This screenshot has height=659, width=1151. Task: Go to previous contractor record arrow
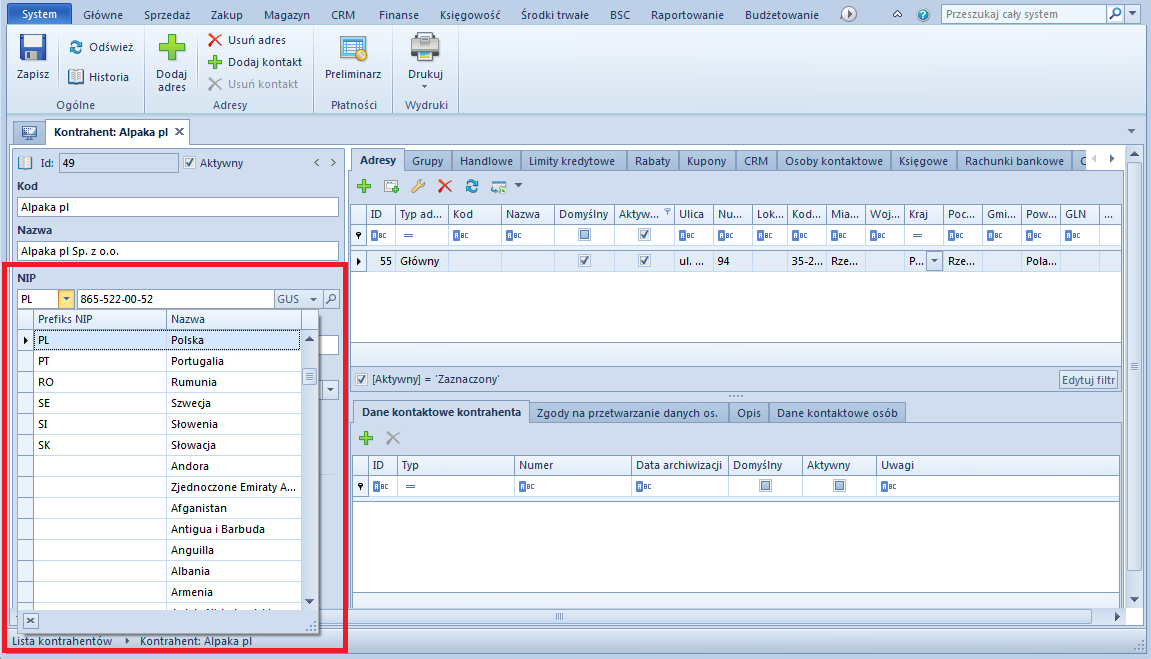tap(317, 162)
